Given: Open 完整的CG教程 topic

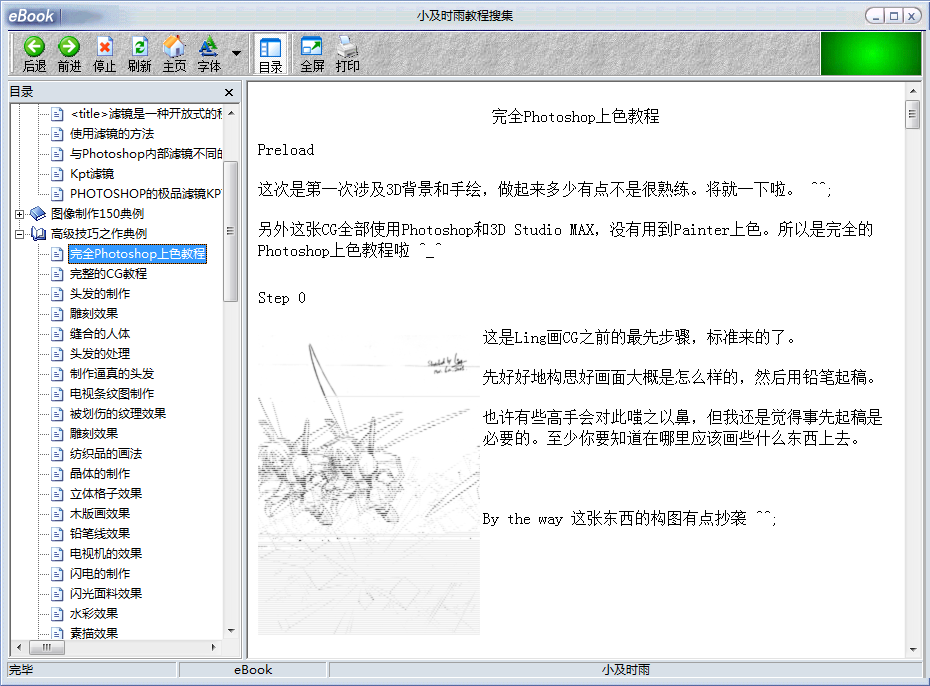Looking at the screenshot, I should [x=109, y=274].
